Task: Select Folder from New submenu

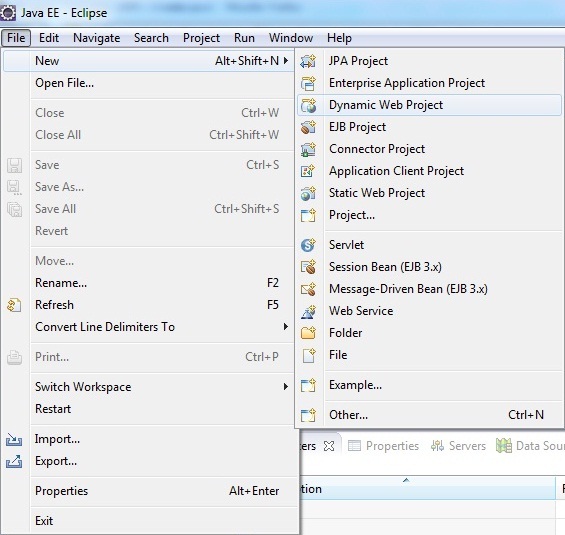Action: [429, 333]
